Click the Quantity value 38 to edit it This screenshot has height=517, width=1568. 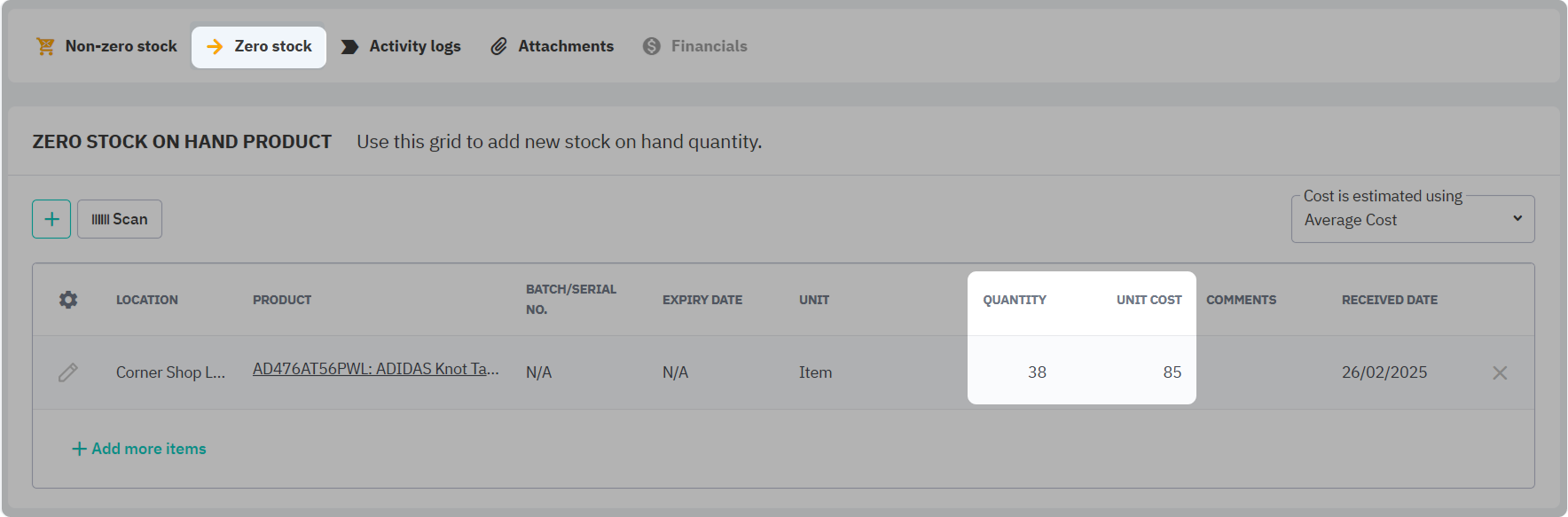[1037, 372]
